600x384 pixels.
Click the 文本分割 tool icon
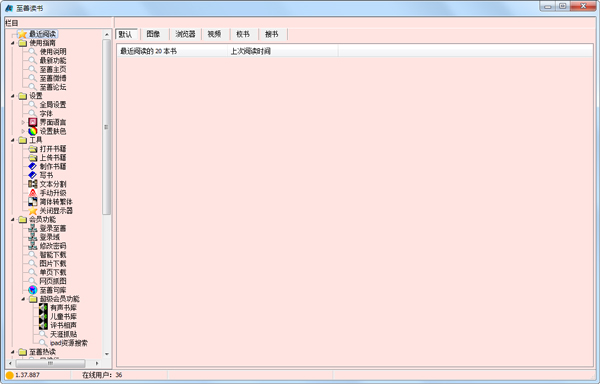tap(33, 184)
